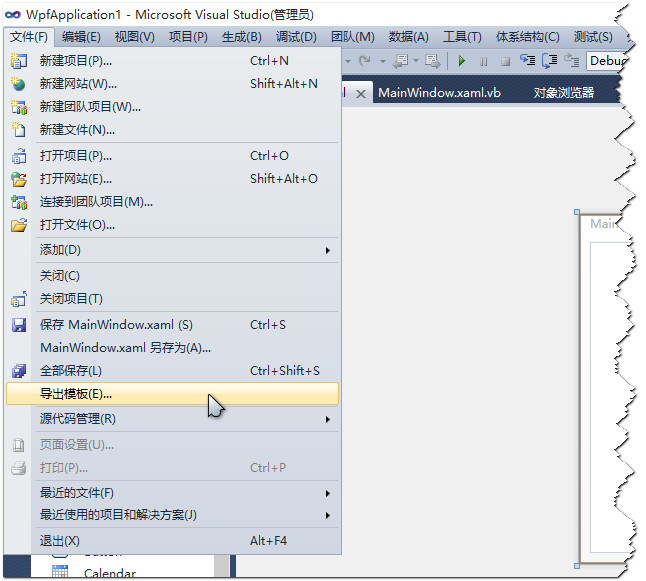Click the navigate backward toolbar icon
646x581 pixels.
point(400,61)
